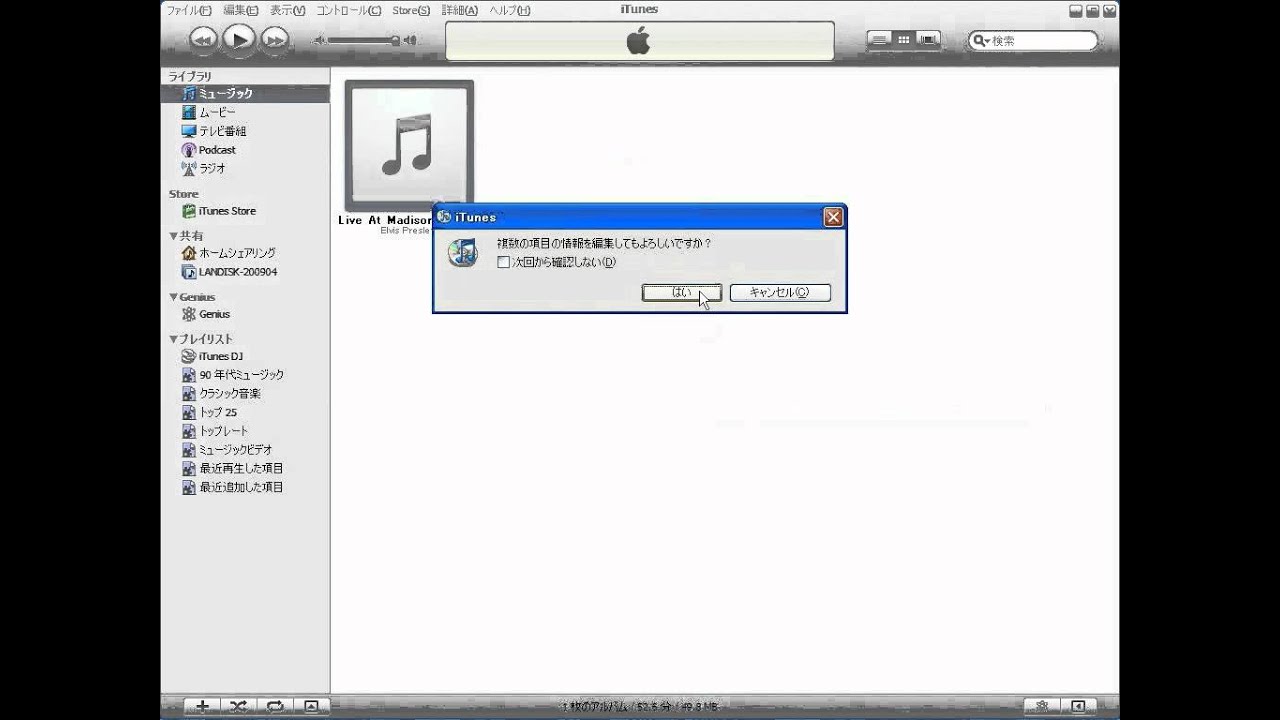This screenshot has height=720, width=1280.
Task: Collapse the 共有 section
Action: tap(173, 236)
